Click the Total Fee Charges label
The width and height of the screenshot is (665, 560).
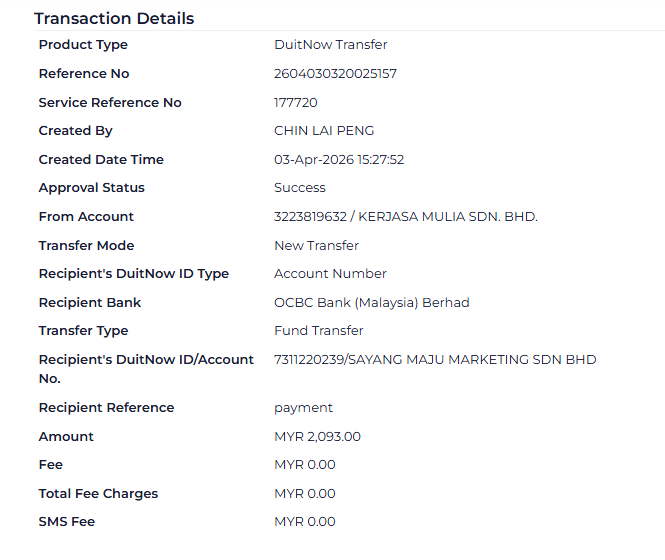click(98, 494)
